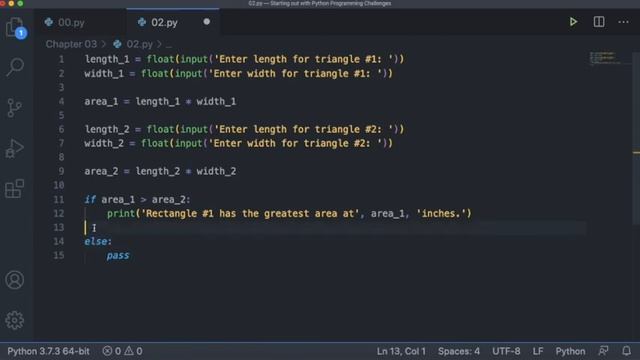Click the 'else:' keyword on line 14
640x360 pixels.
point(98,241)
